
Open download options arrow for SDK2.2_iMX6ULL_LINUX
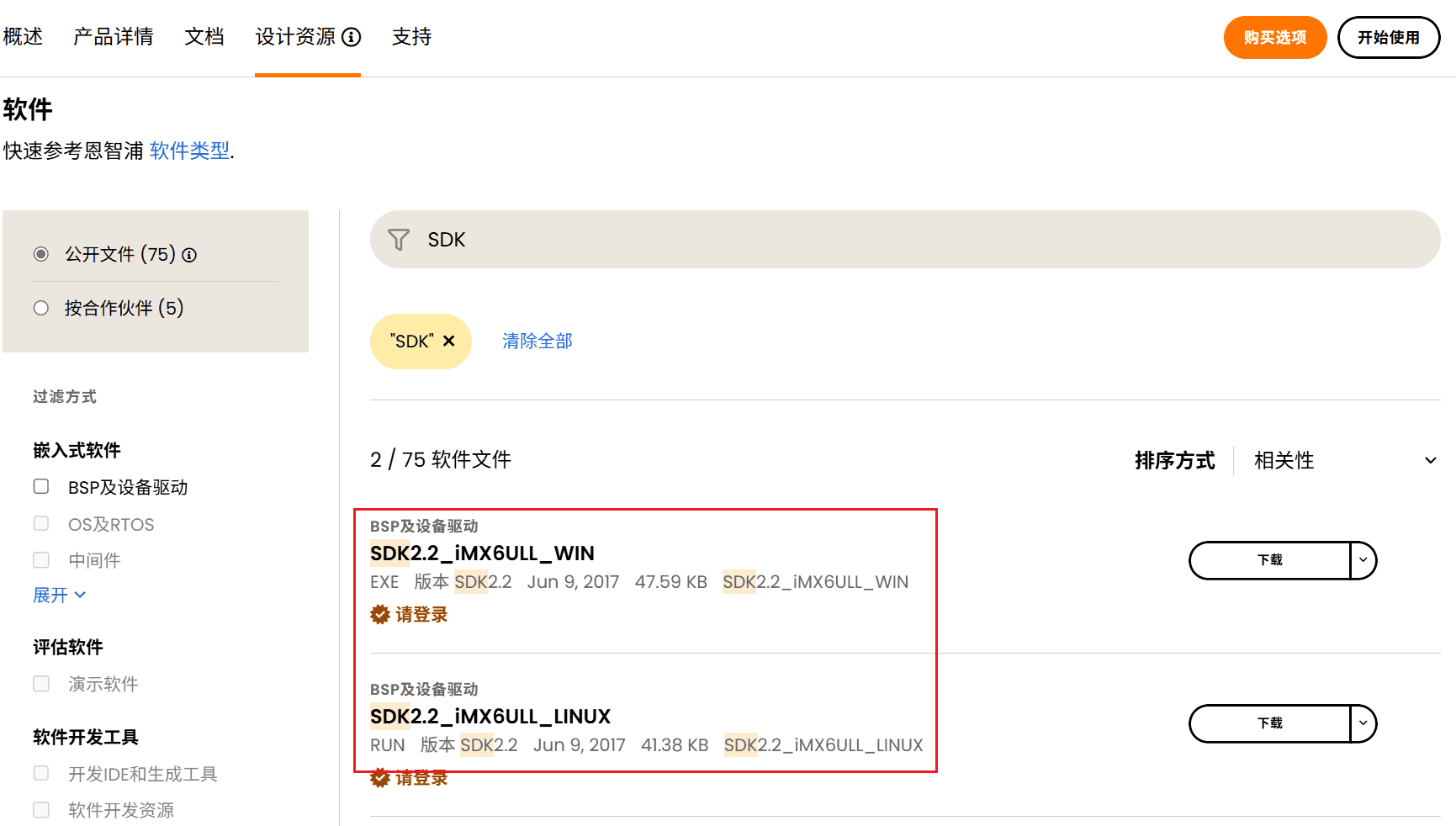(x=1363, y=723)
